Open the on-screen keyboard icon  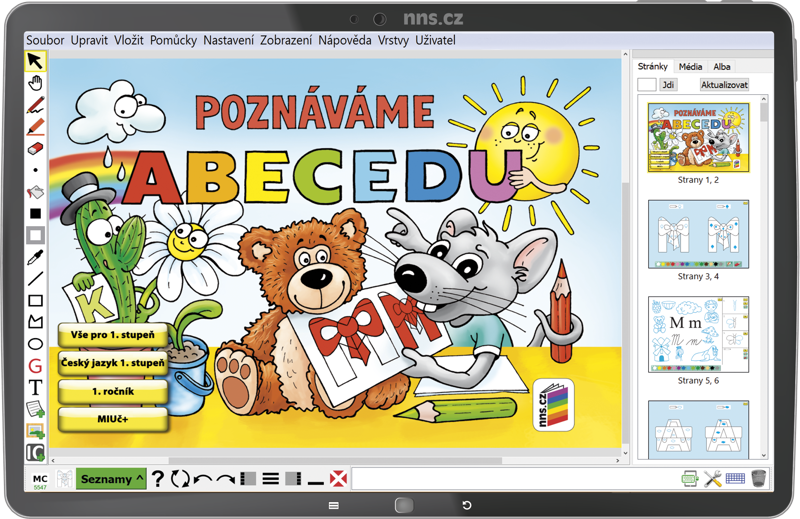coord(735,479)
